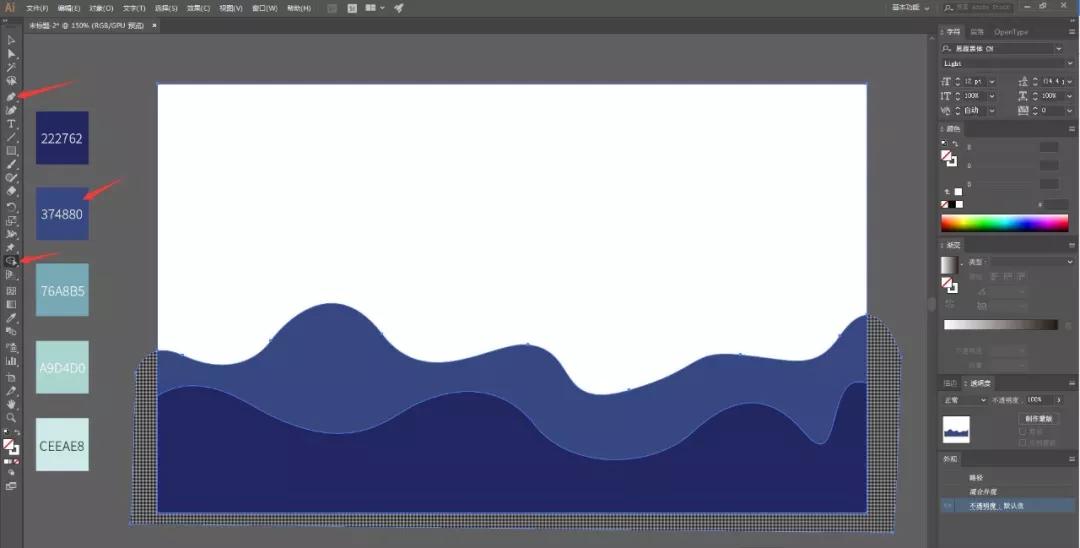This screenshot has height=548, width=1080.
Task: Open the 文字(T) menu
Action: [x=134, y=8]
